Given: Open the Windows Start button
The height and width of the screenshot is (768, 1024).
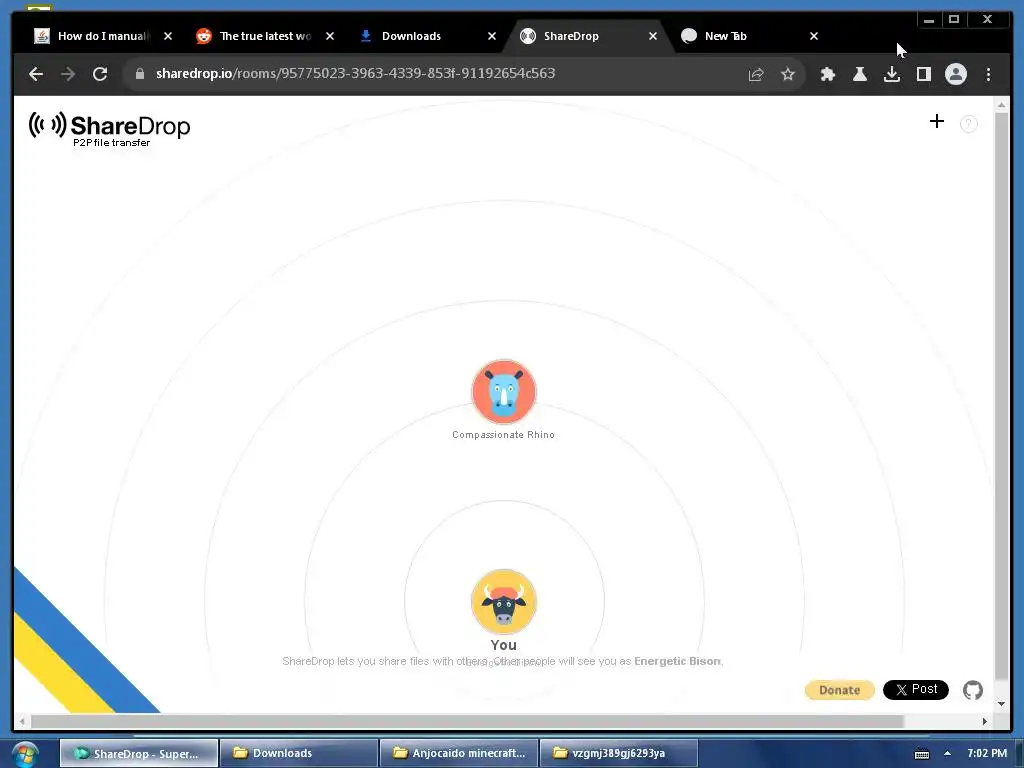Looking at the screenshot, I should (25, 754).
